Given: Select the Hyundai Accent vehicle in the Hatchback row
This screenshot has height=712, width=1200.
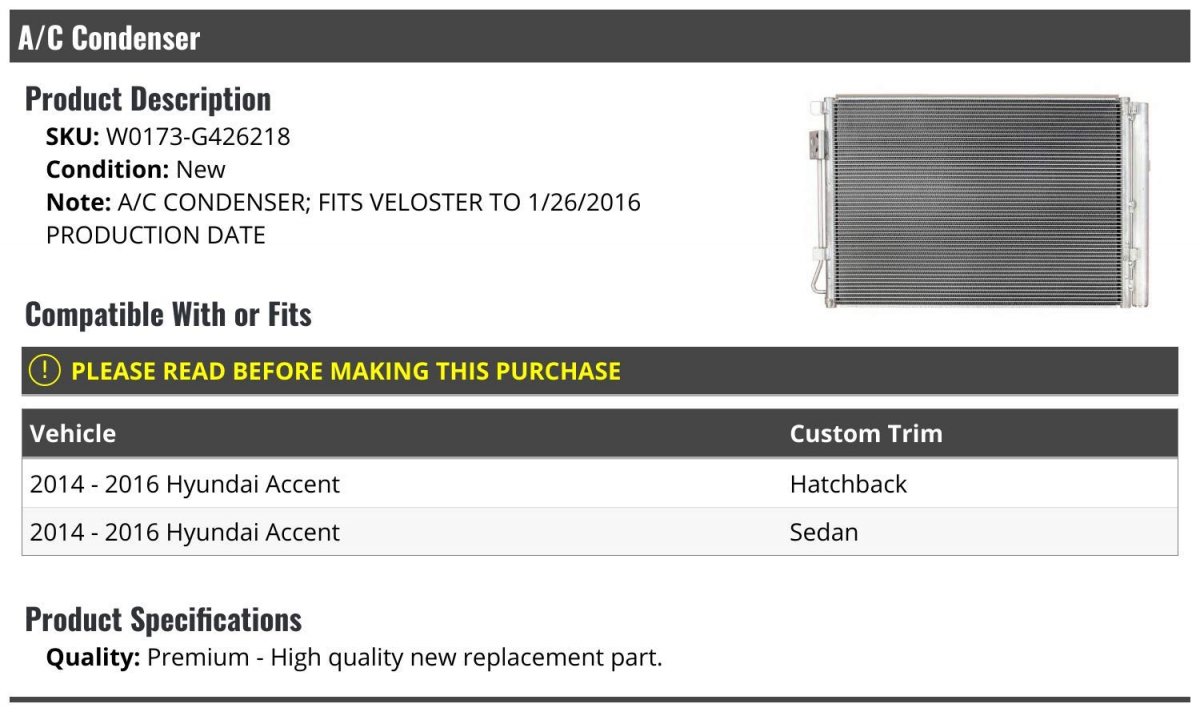Looking at the screenshot, I should pos(185,484).
